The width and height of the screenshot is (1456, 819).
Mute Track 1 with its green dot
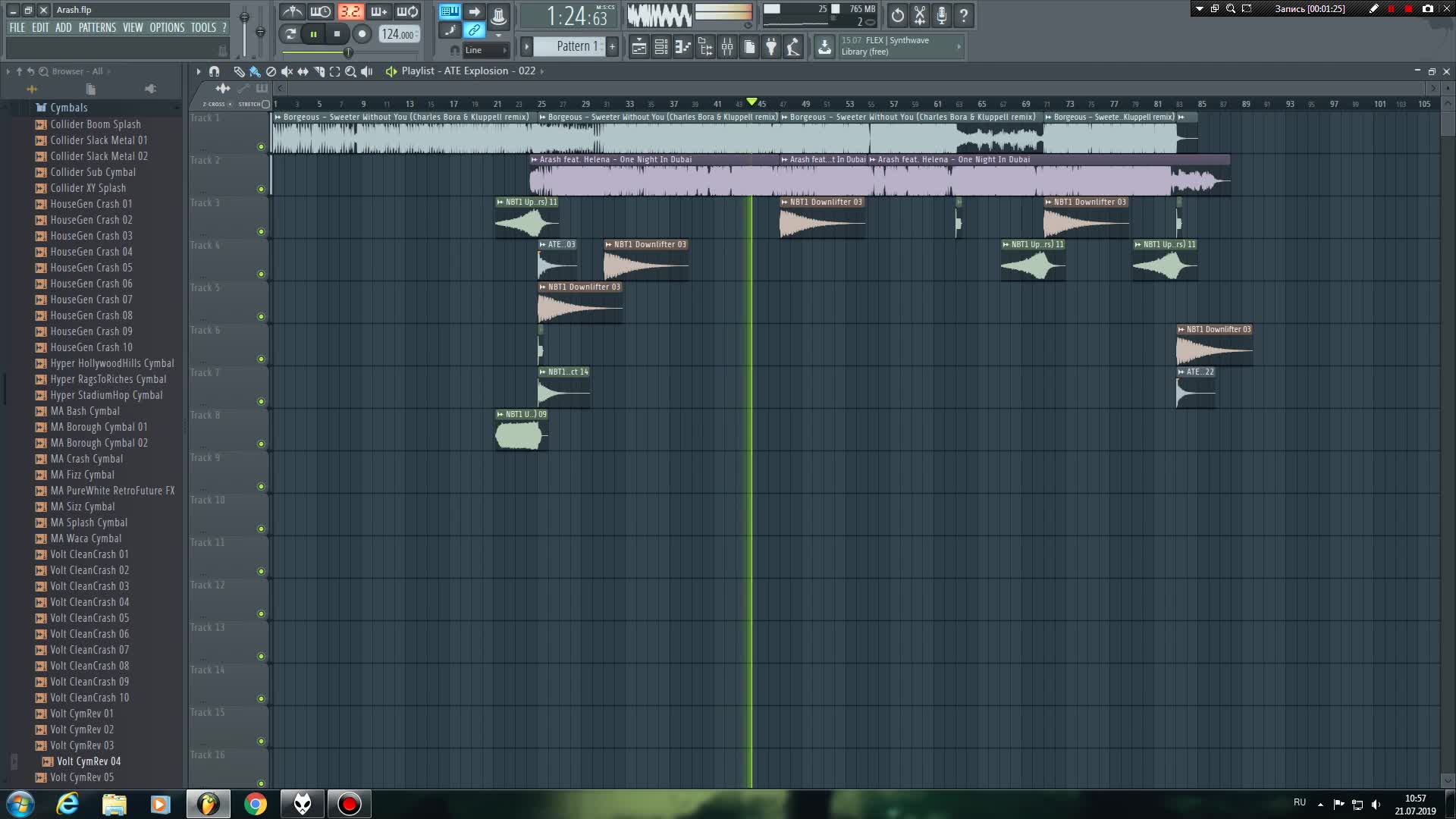[261, 147]
